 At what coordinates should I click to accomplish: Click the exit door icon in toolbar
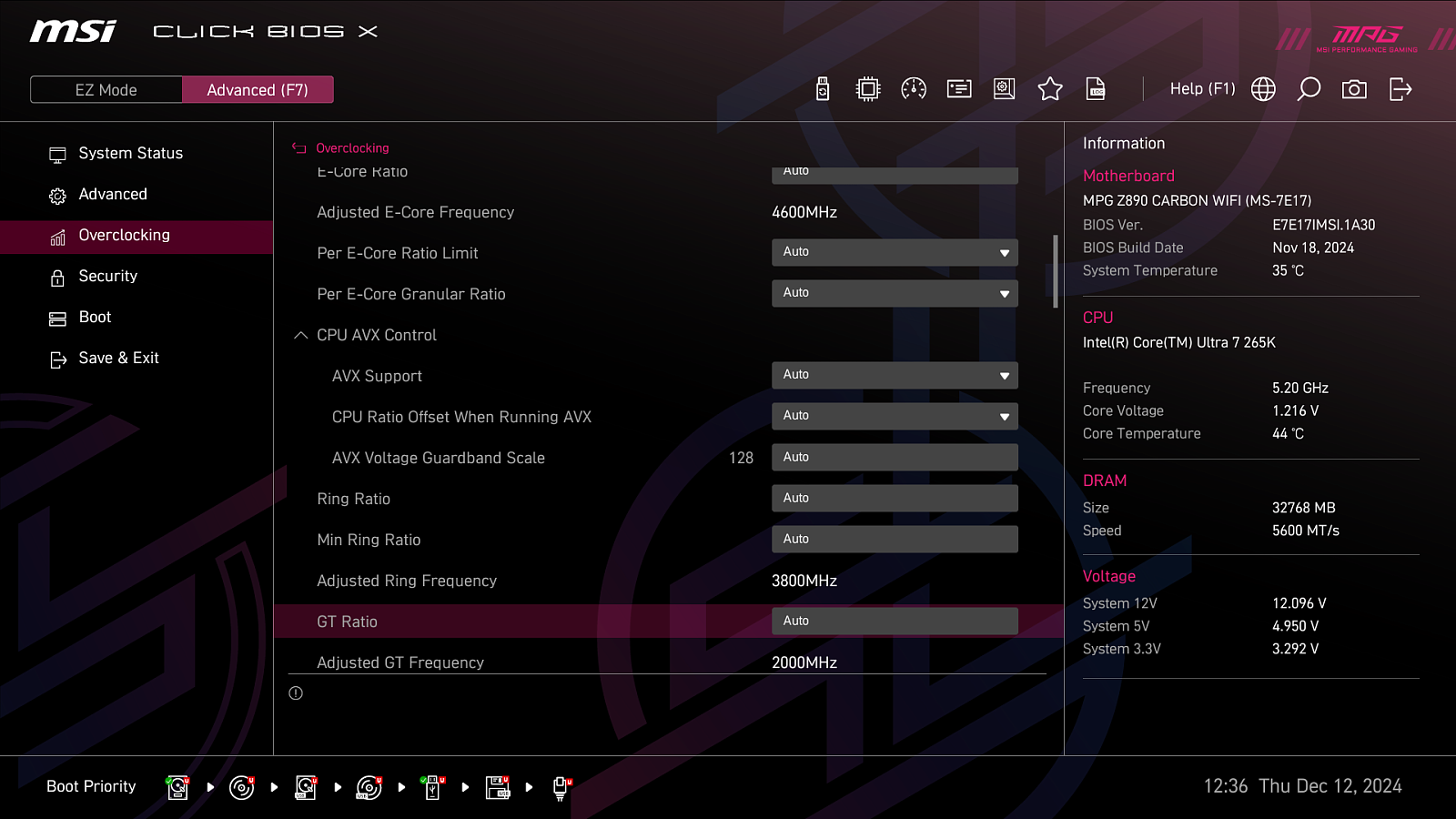pos(1400,89)
